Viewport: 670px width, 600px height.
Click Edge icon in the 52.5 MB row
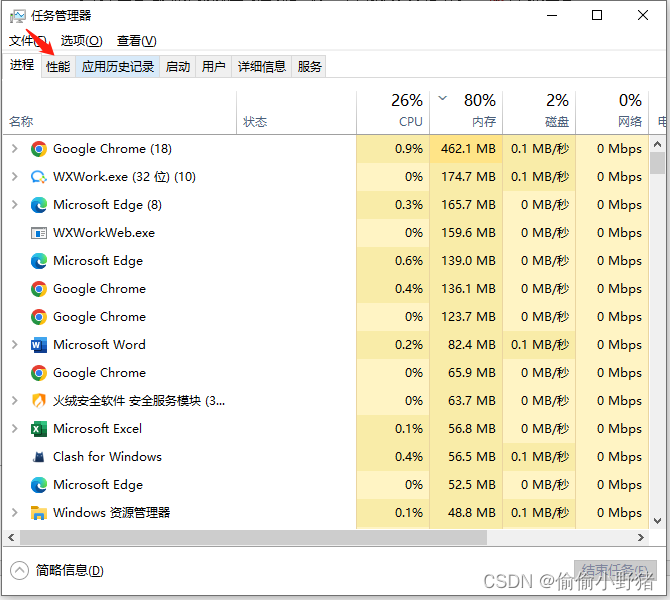(39, 485)
